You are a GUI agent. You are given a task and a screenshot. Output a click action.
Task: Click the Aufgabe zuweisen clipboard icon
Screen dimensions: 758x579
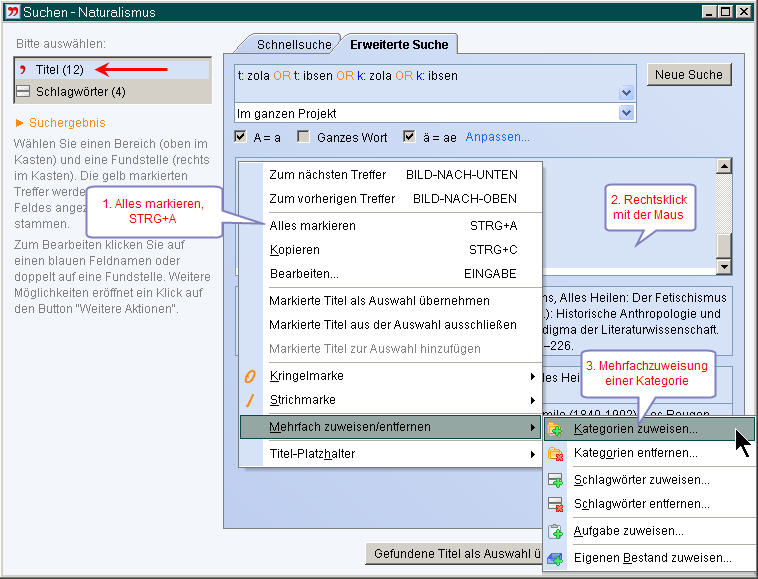point(555,531)
